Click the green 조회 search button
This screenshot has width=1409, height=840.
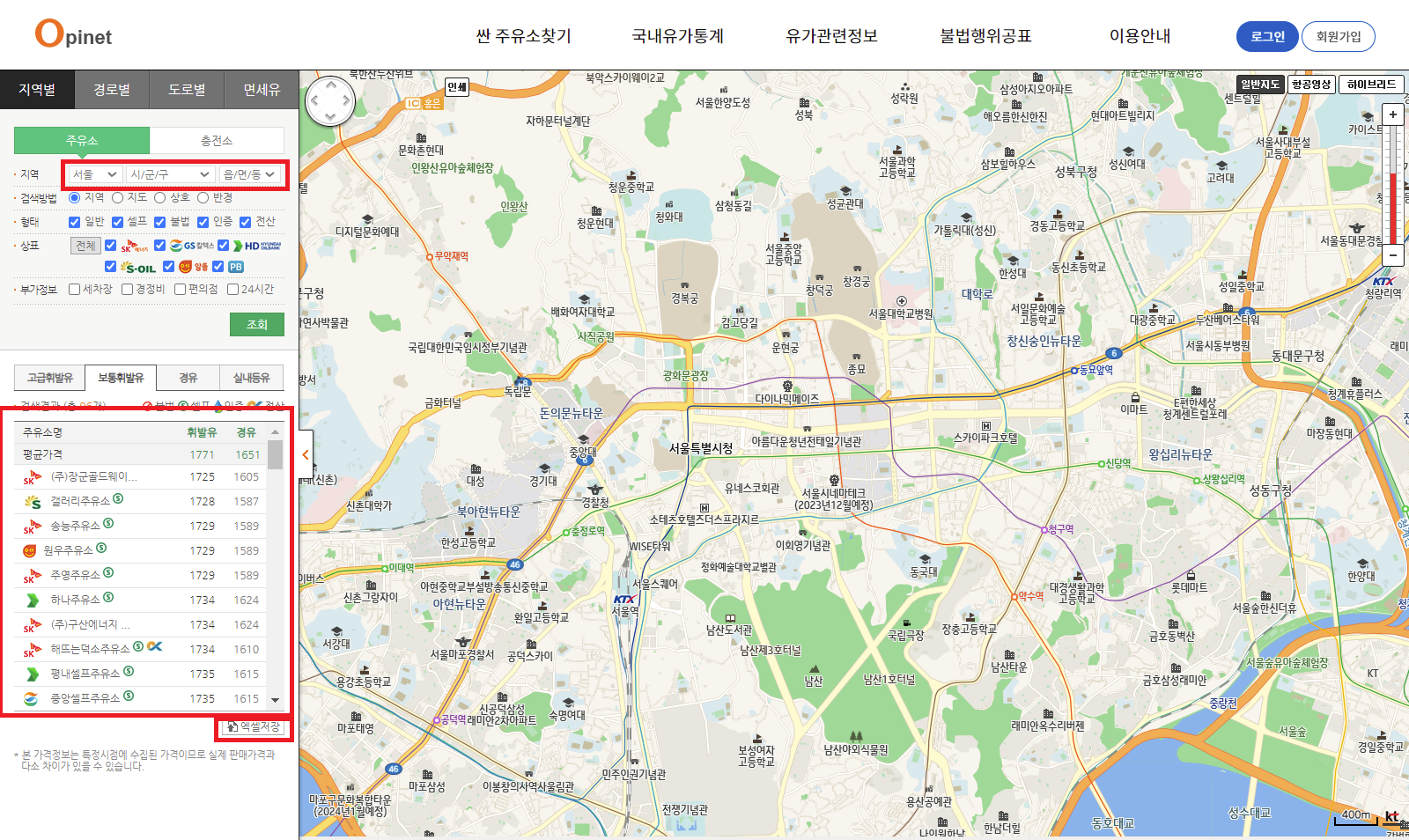click(x=257, y=324)
